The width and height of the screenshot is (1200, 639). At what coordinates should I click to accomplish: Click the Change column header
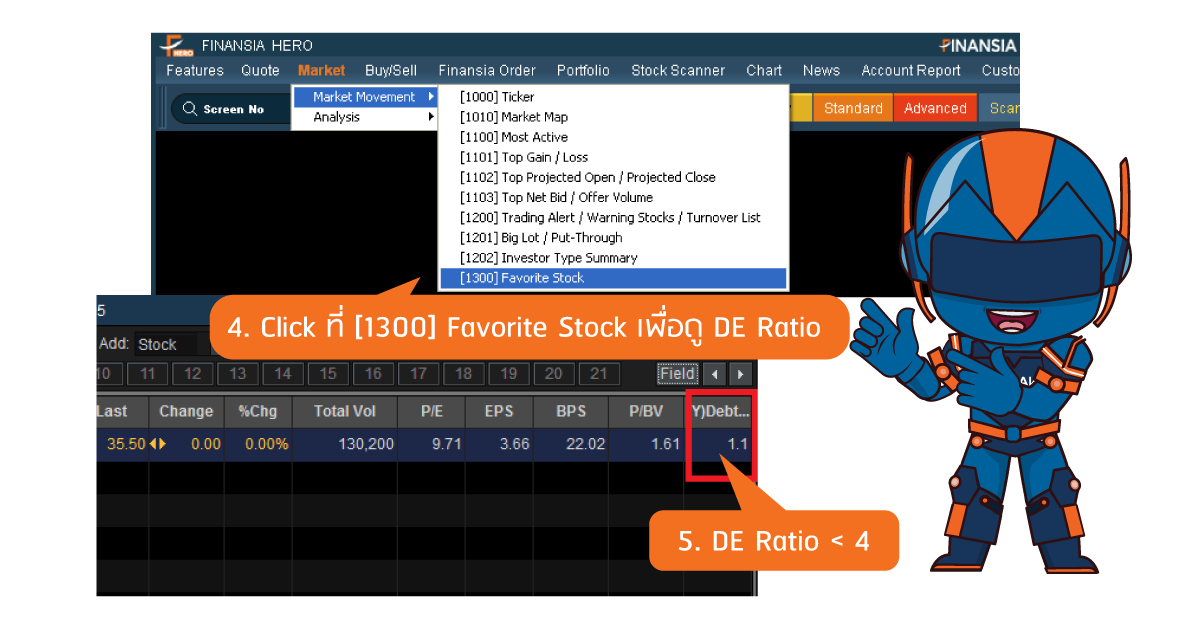(x=186, y=411)
